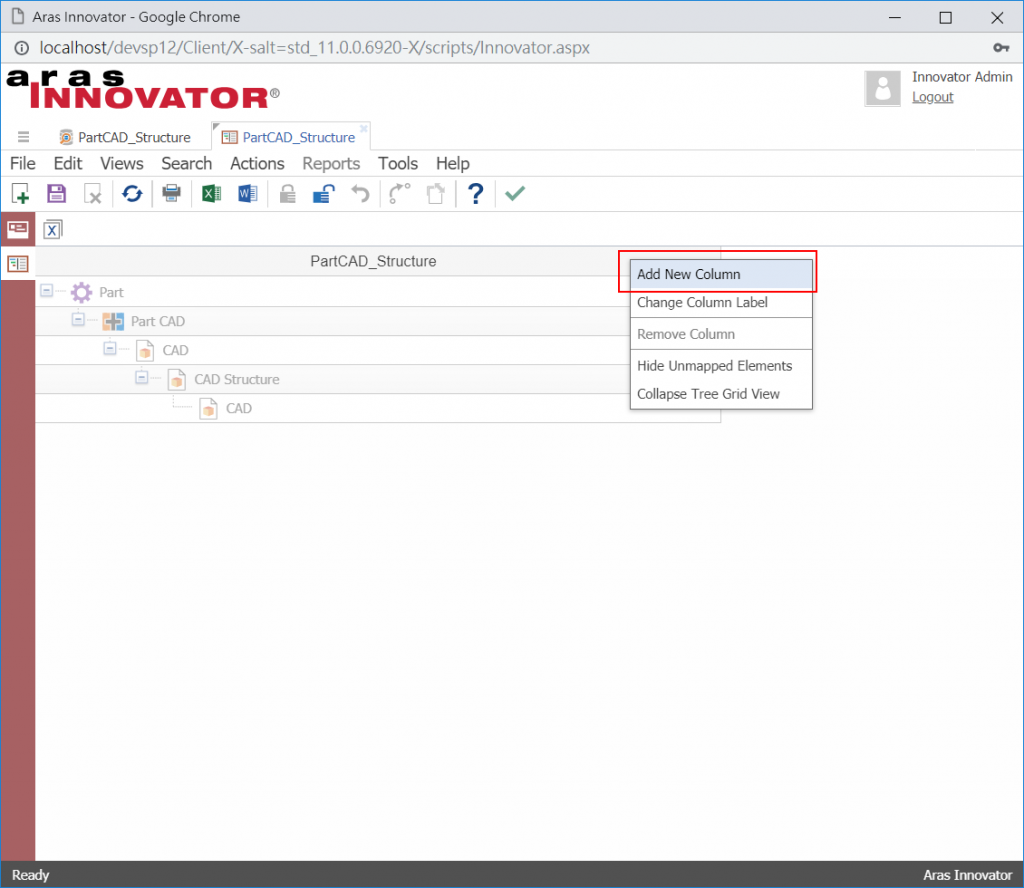The width and height of the screenshot is (1024, 888).
Task: Open the Search menu
Action: (187, 163)
